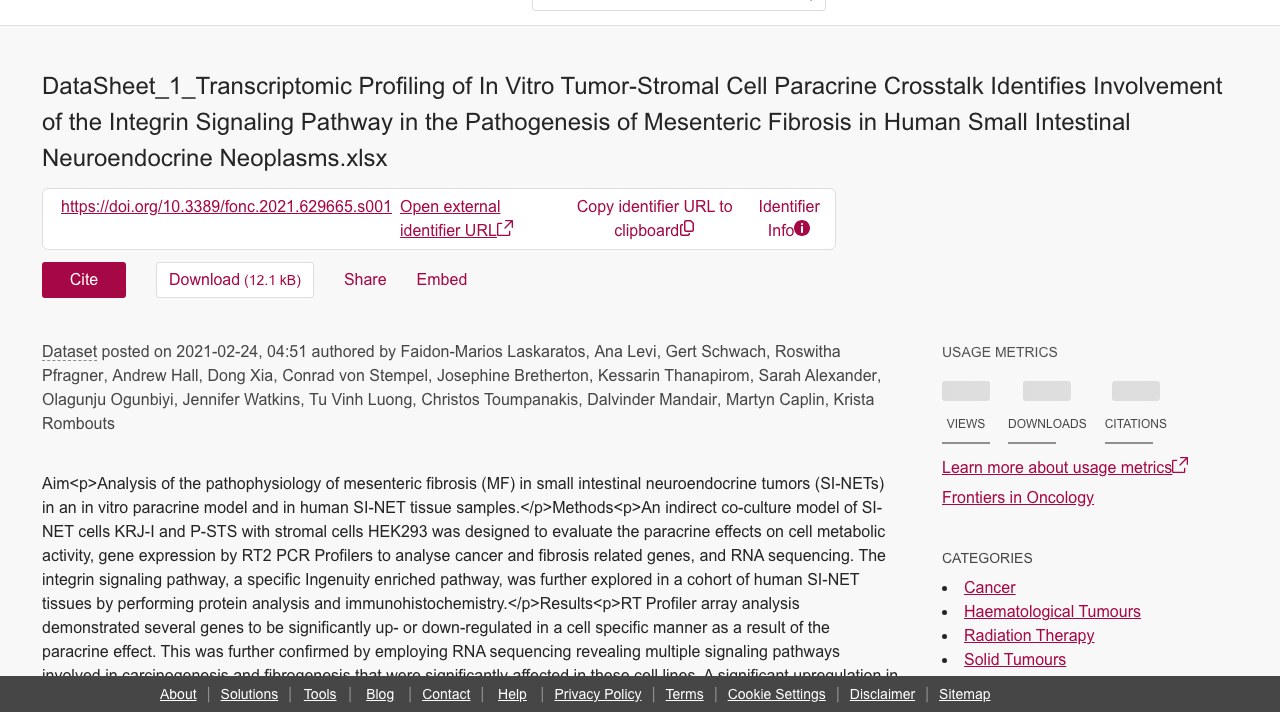The width and height of the screenshot is (1280, 720).
Task: Select the Downloads metric tab
Action: click(x=1047, y=412)
